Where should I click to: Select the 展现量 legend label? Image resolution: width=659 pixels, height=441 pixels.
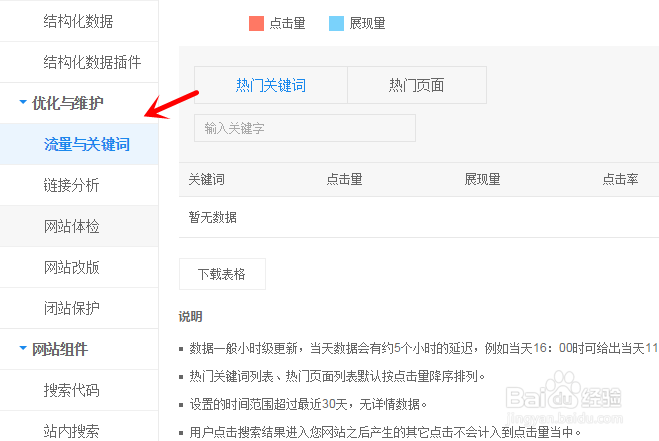pos(367,24)
